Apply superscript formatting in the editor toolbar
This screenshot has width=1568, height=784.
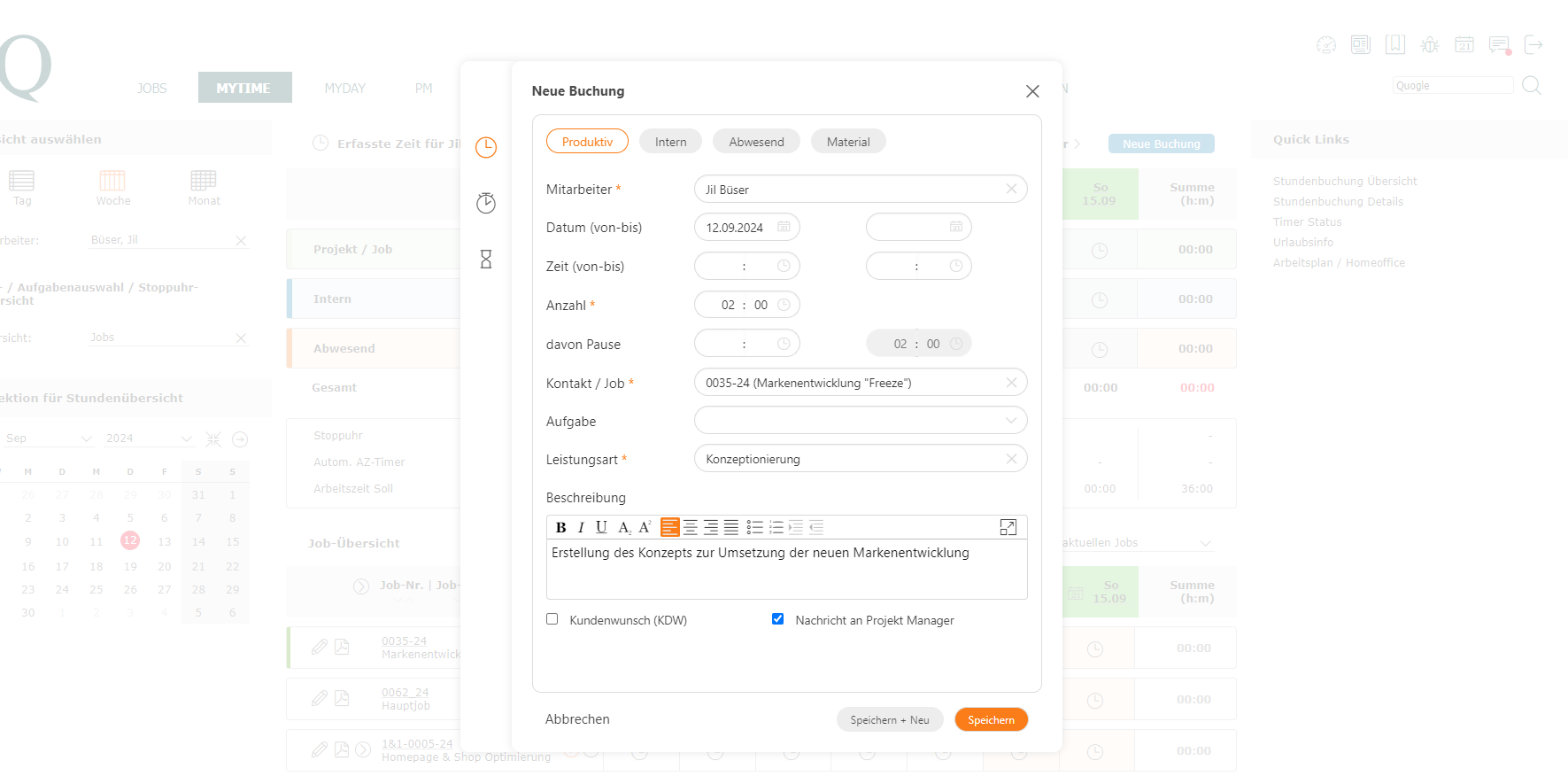click(x=645, y=528)
